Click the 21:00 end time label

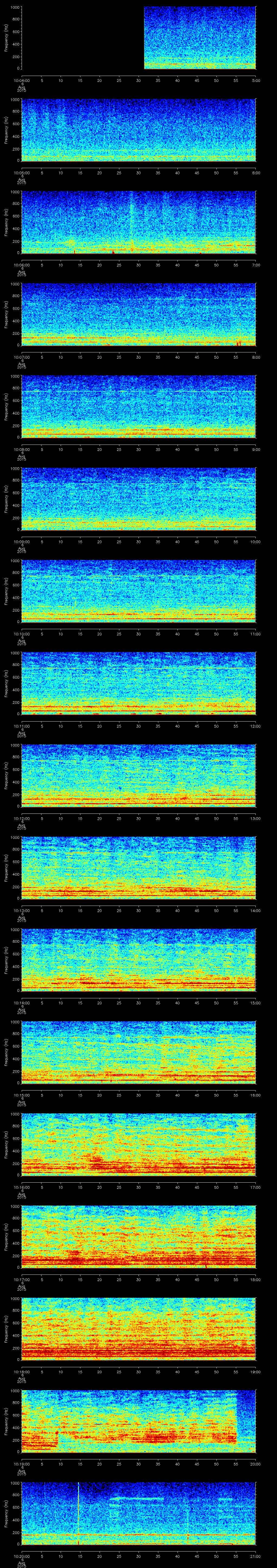[x=255, y=1556]
